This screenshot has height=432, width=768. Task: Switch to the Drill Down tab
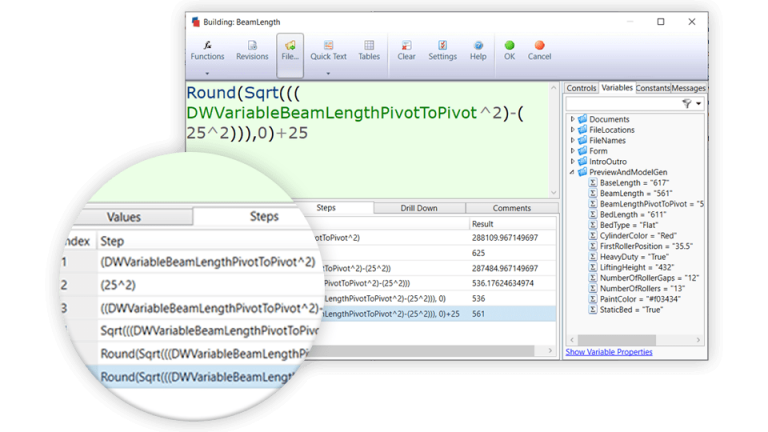418,208
